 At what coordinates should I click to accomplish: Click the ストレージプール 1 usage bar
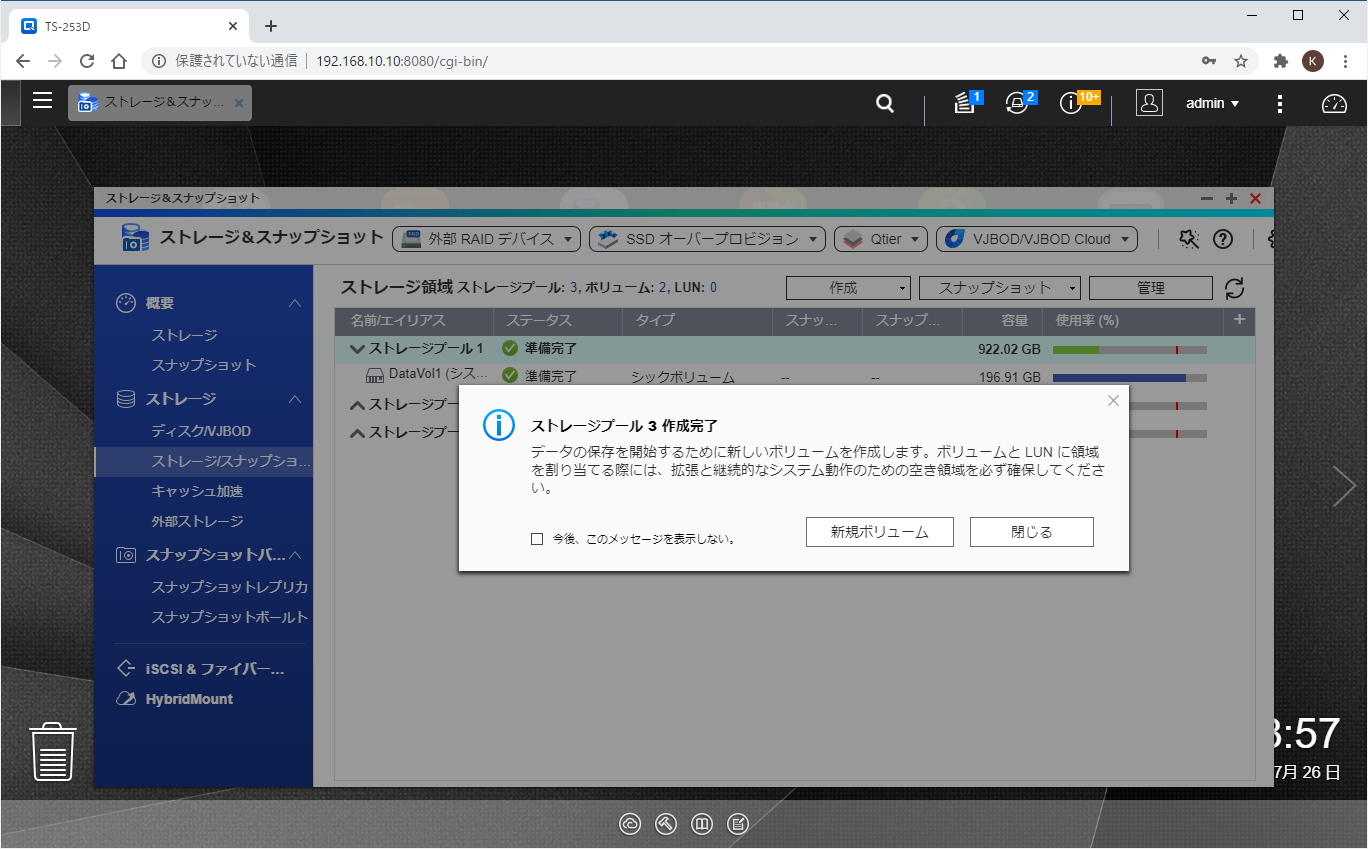[x=1129, y=349]
